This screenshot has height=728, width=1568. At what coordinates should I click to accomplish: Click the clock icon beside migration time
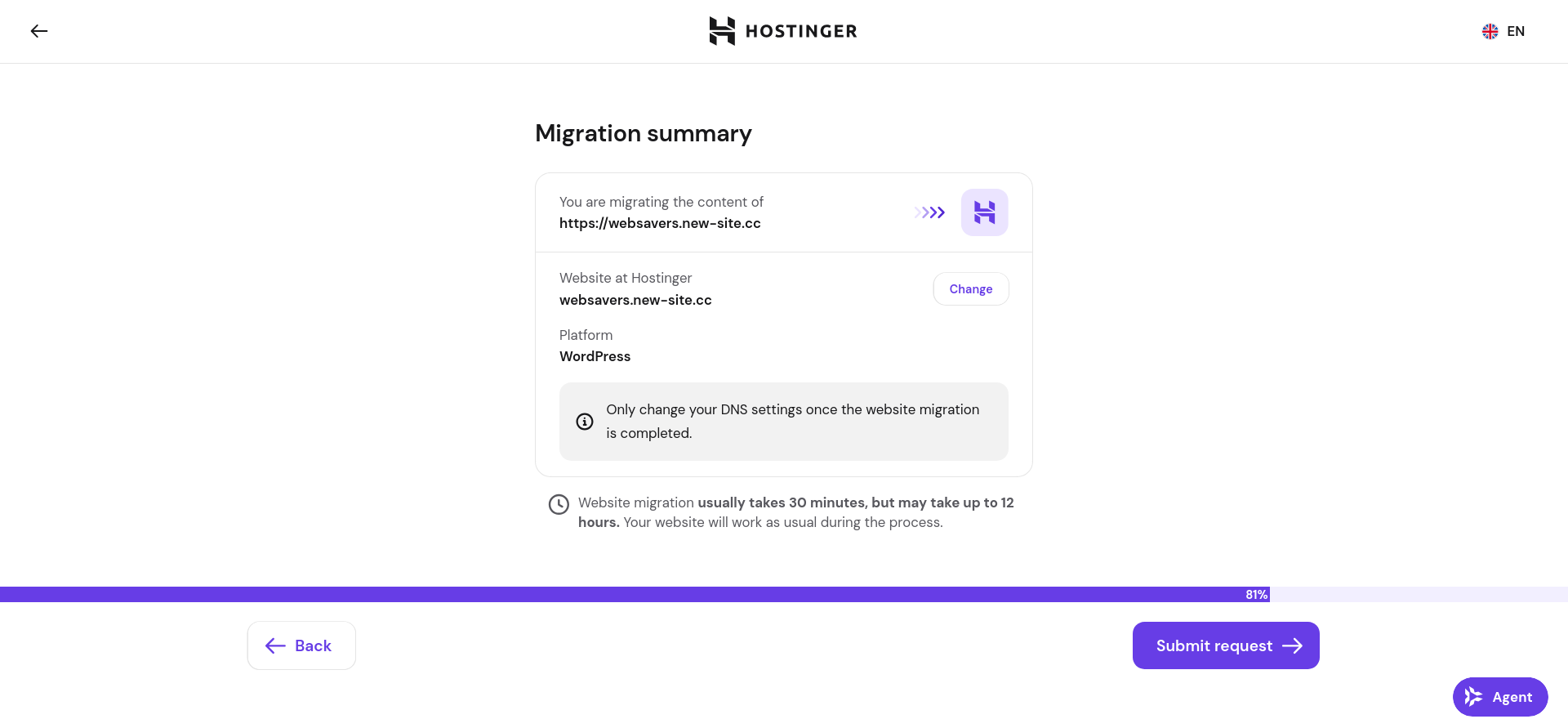[559, 504]
